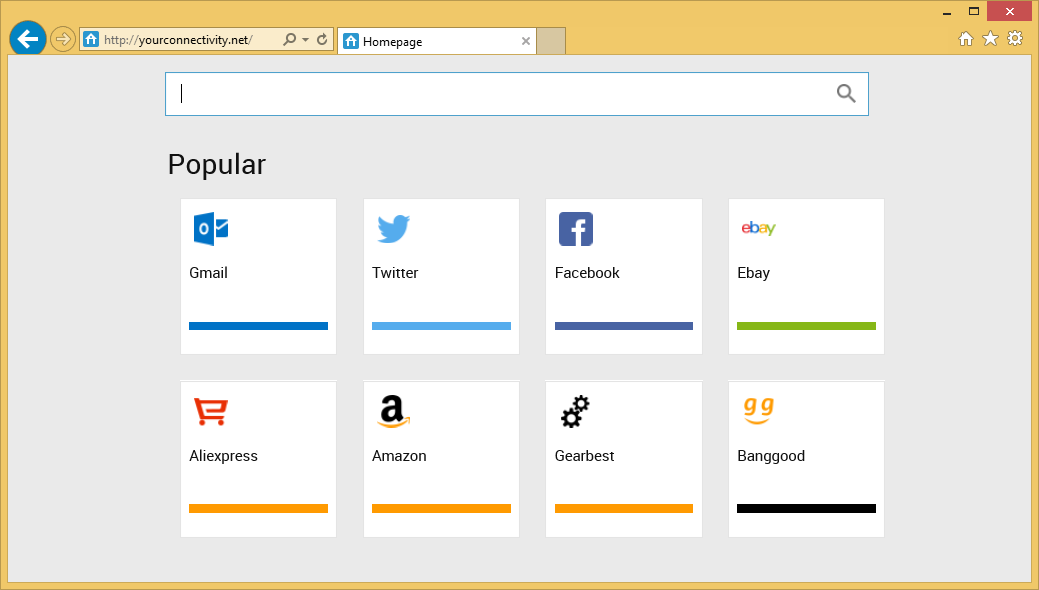The width and height of the screenshot is (1039, 590).
Task: Click the red cart Aliexpress icon
Action: point(211,412)
